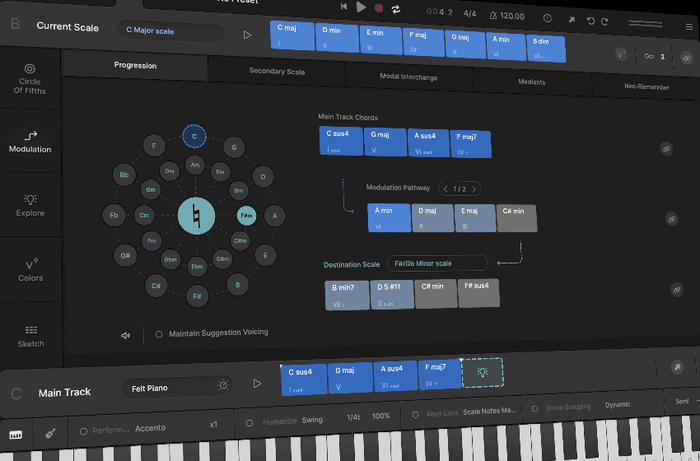
Task: Toggle the Humanize option
Action: [x=250, y=422]
